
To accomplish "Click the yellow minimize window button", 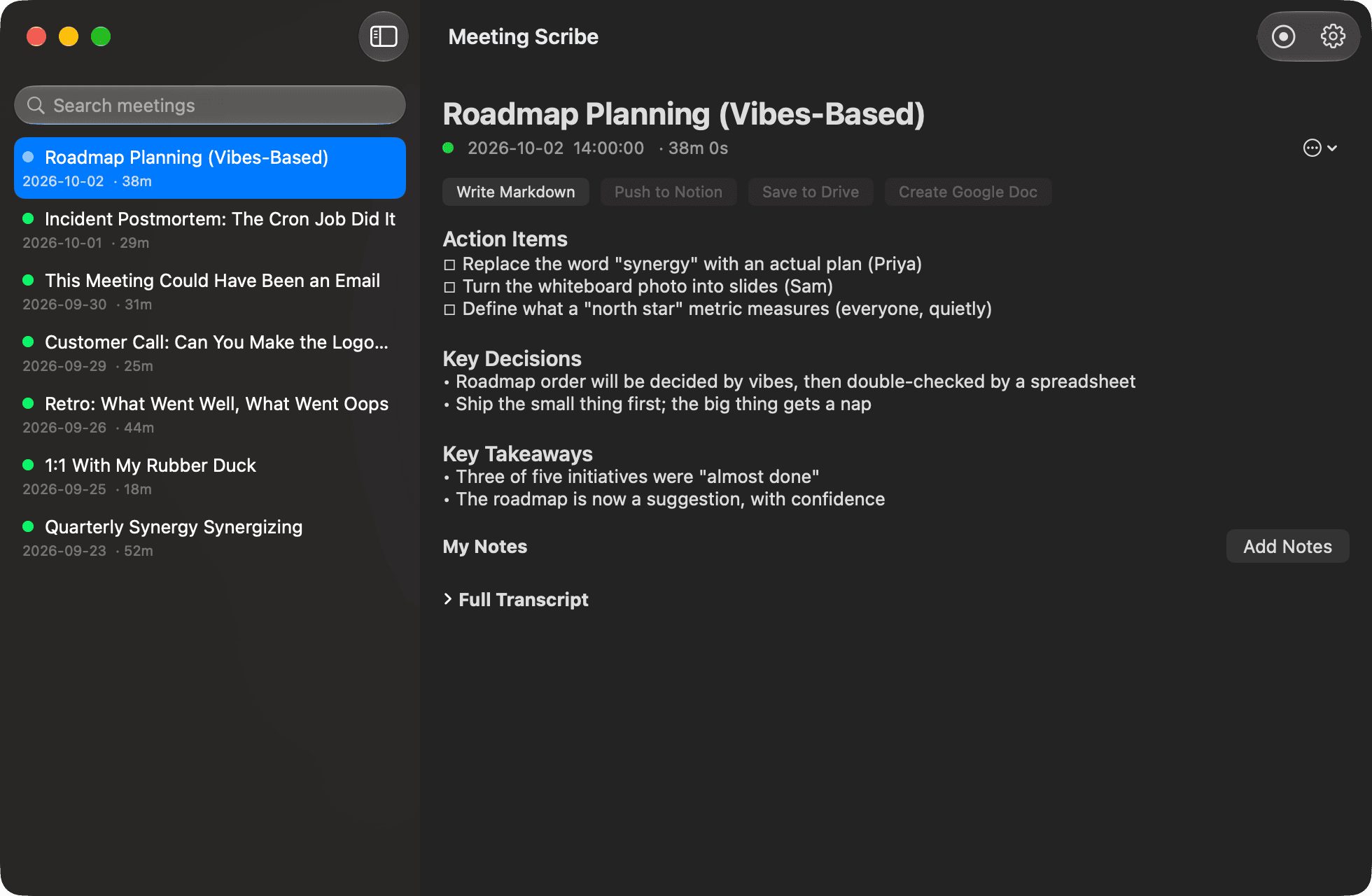I will [x=69, y=36].
